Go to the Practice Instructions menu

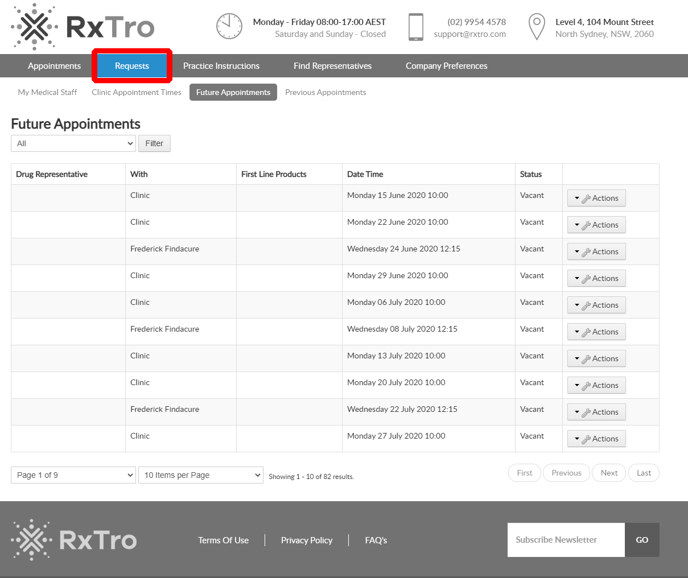(221, 66)
